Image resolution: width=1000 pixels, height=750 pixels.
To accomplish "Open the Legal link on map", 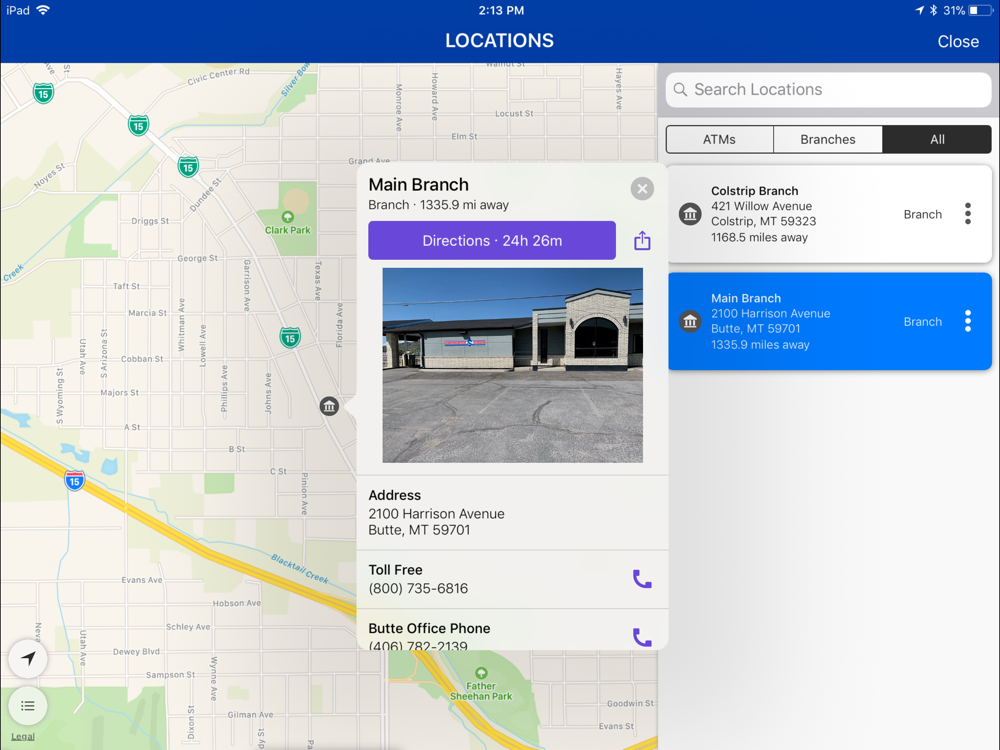I will pyautogui.click(x=23, y=737).
